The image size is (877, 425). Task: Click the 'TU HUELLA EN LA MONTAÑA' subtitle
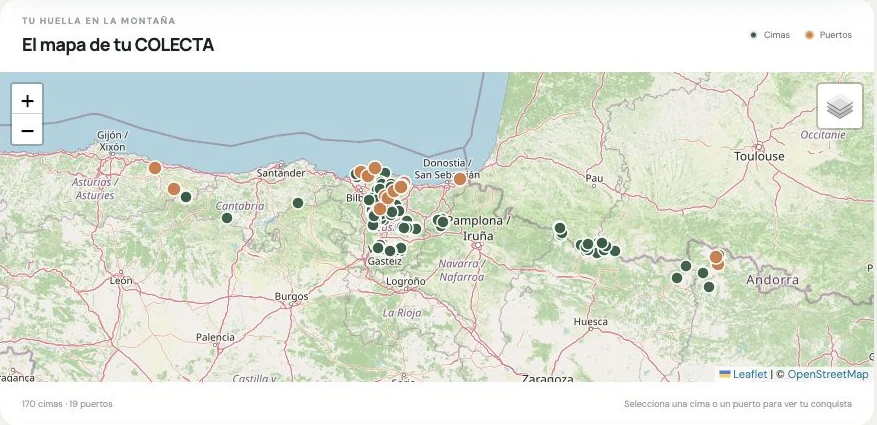(x=98, y=21)
